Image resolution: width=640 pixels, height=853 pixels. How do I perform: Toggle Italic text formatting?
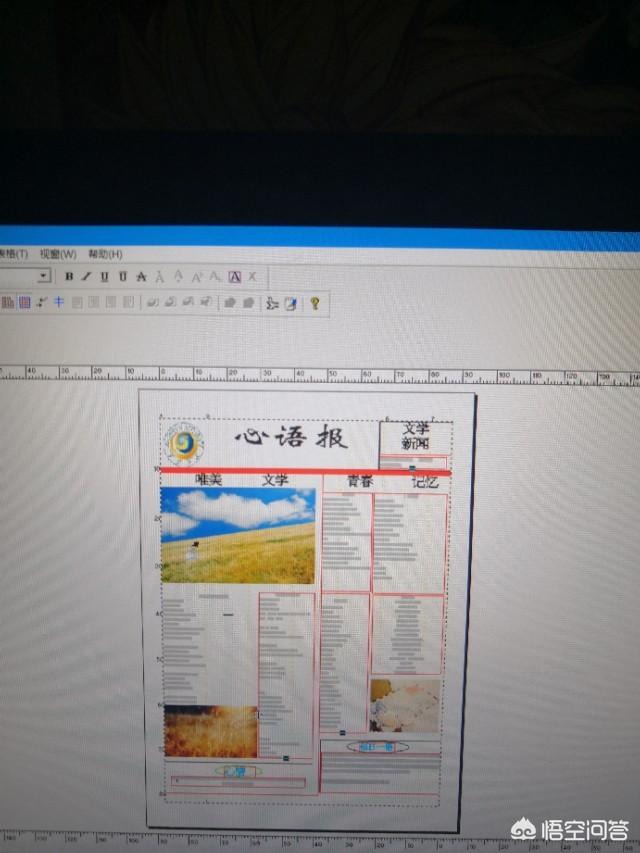click(x=86, y=277)
